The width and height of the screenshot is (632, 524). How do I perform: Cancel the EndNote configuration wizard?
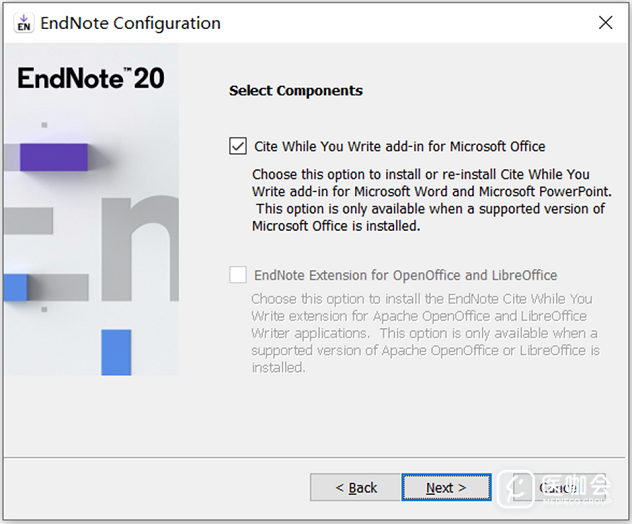[557, 488]
